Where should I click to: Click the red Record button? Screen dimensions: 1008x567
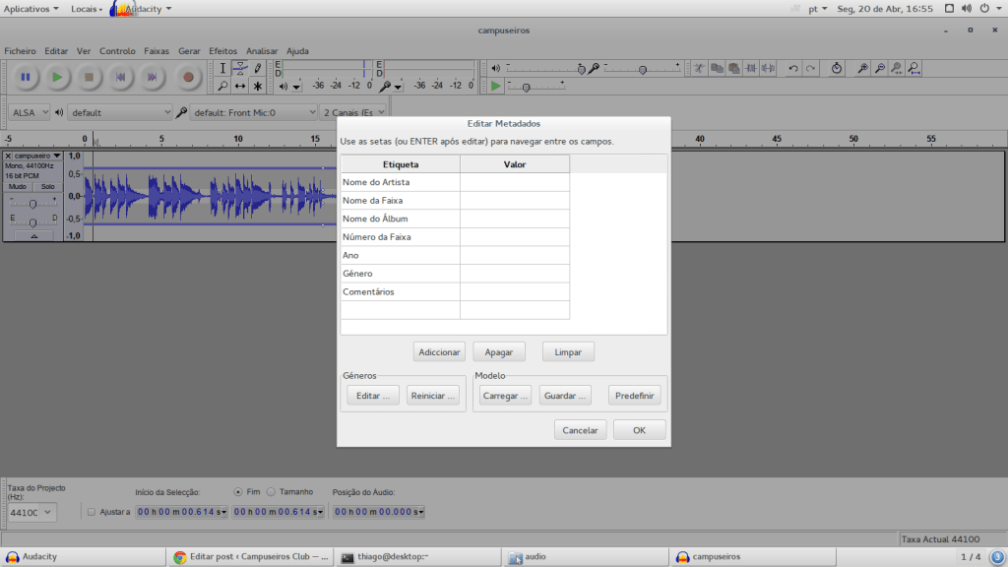pos(187,77)
